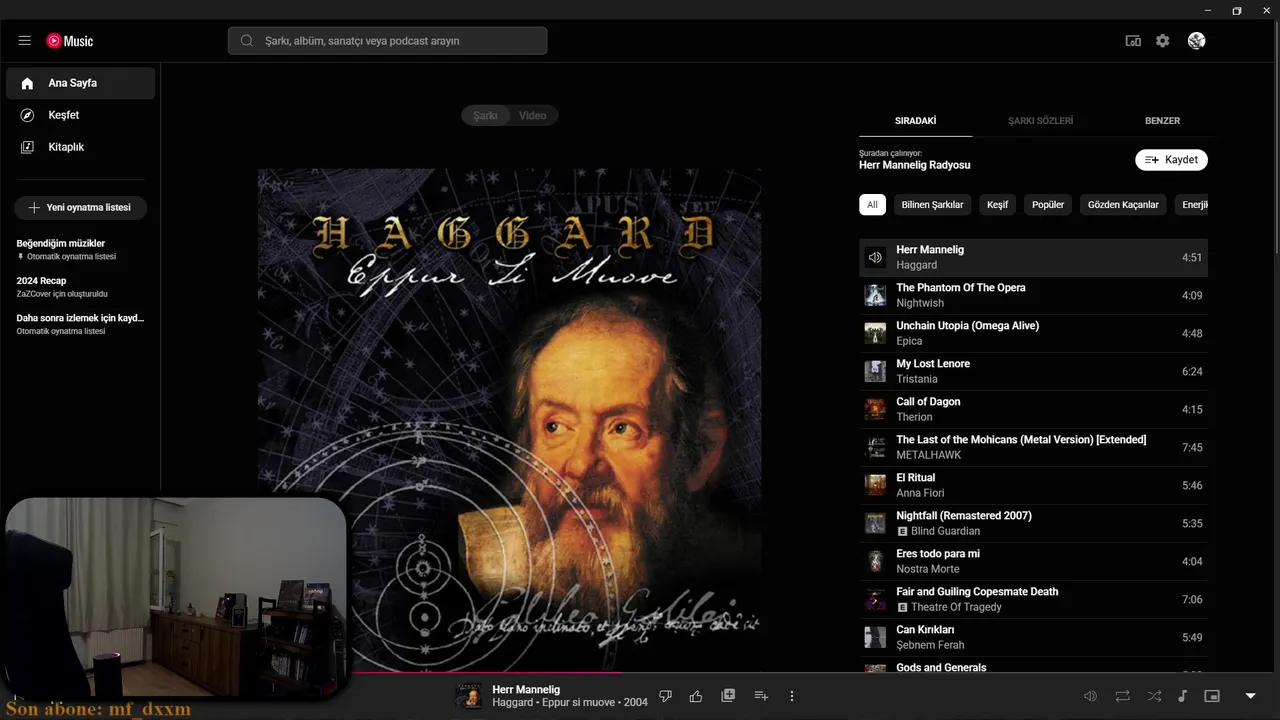The width and height of the screenshot is (1280, 720).
Task: Click the now-playing speaker icon on Herr Mannelig
Action: [x=875, y=258]
